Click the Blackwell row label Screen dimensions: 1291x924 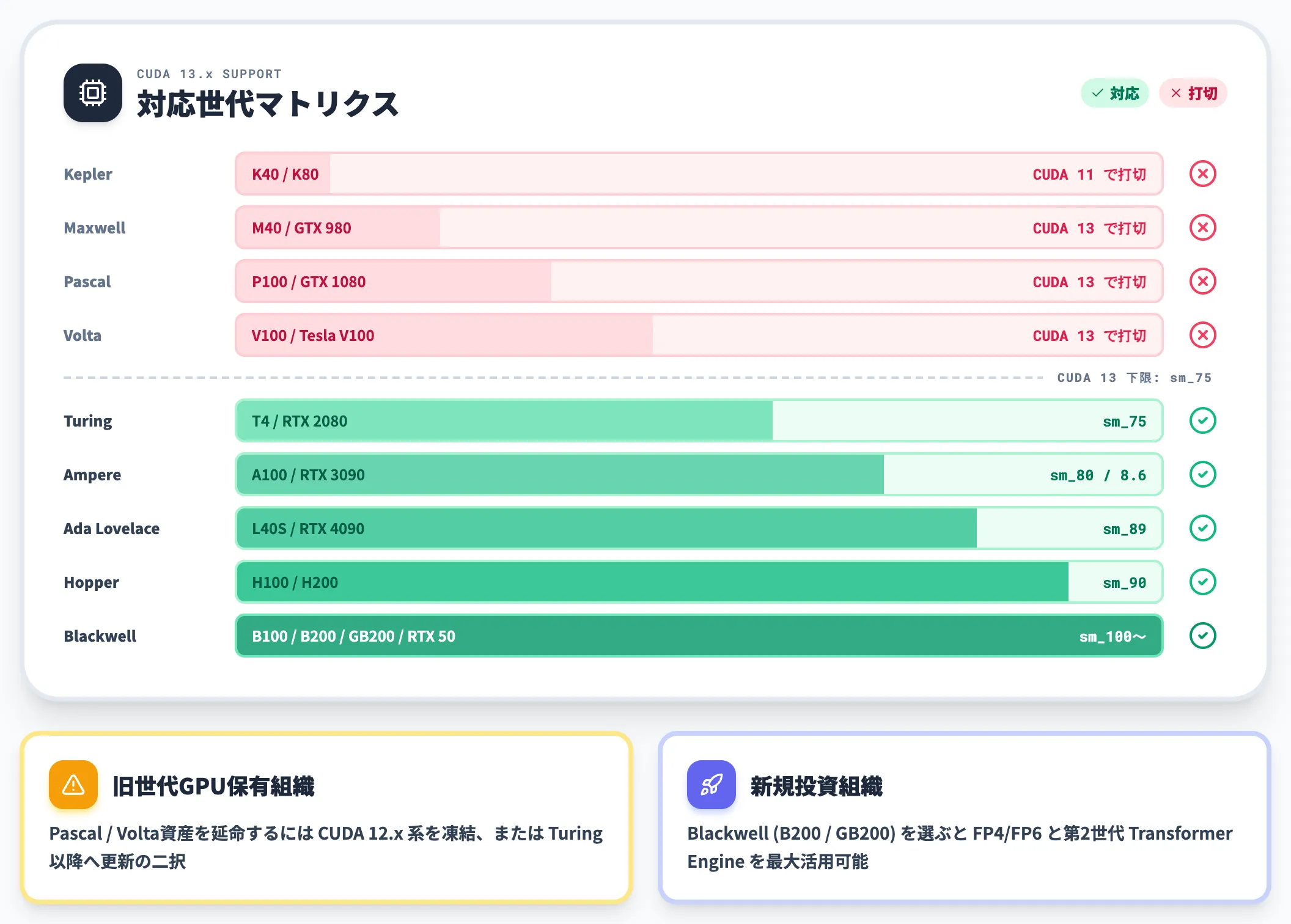coord(100,636)
